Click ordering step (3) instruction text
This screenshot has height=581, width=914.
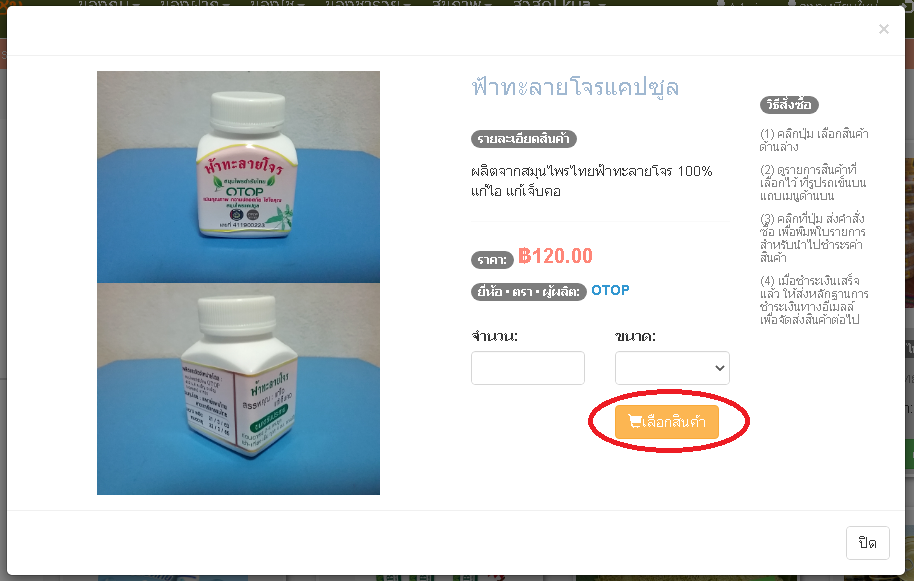[x=812, y=238]
